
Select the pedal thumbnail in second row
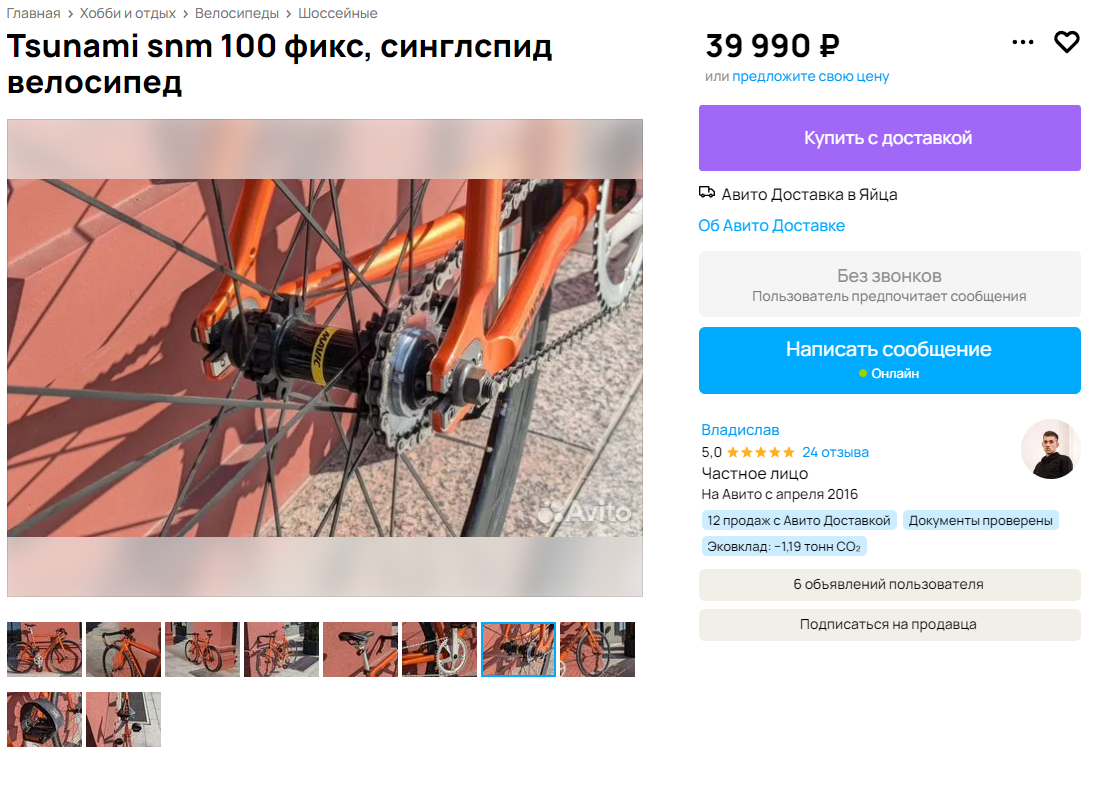45,719
